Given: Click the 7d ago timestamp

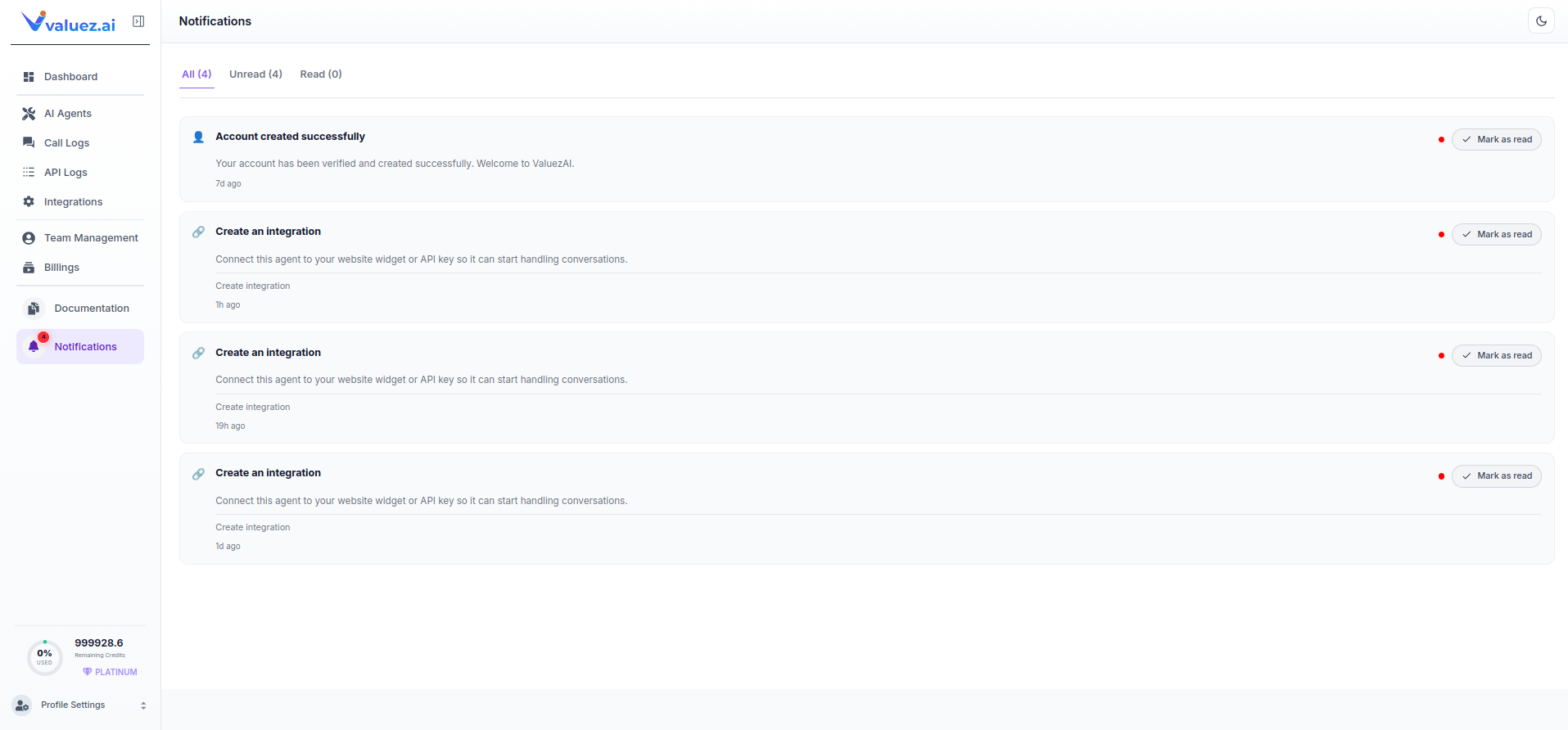Looking at the screenshot, I should [228, 184].
